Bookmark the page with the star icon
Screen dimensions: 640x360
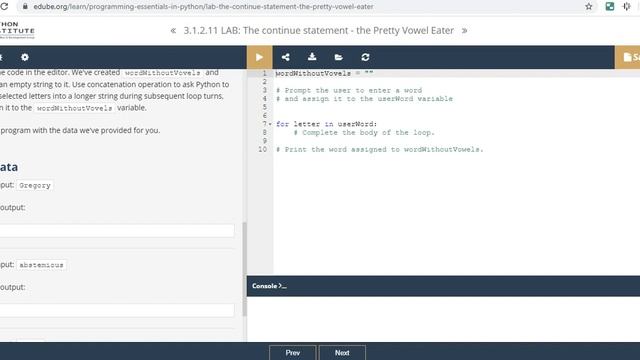[x=589, y=7]
